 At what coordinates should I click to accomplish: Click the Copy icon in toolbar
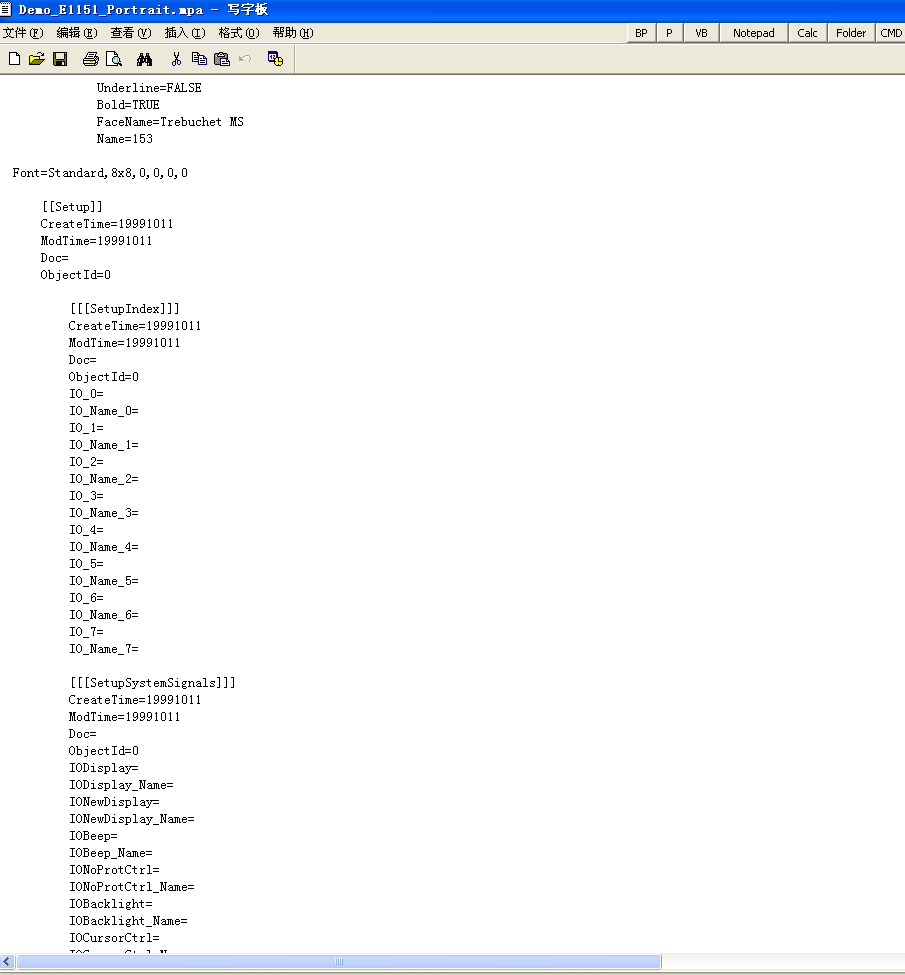199,59
